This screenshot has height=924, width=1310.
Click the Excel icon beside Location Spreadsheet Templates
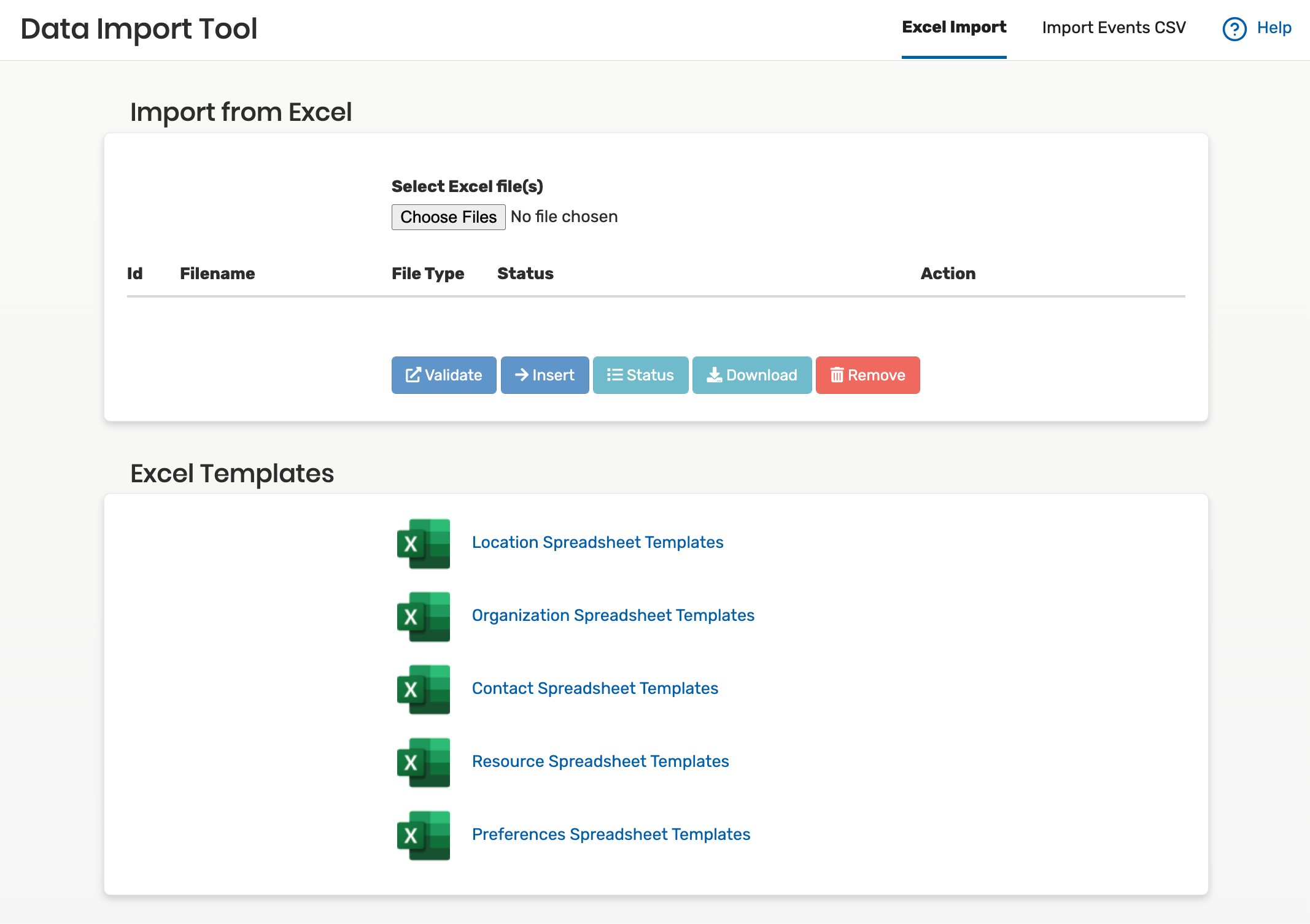(x=423, y=544)
